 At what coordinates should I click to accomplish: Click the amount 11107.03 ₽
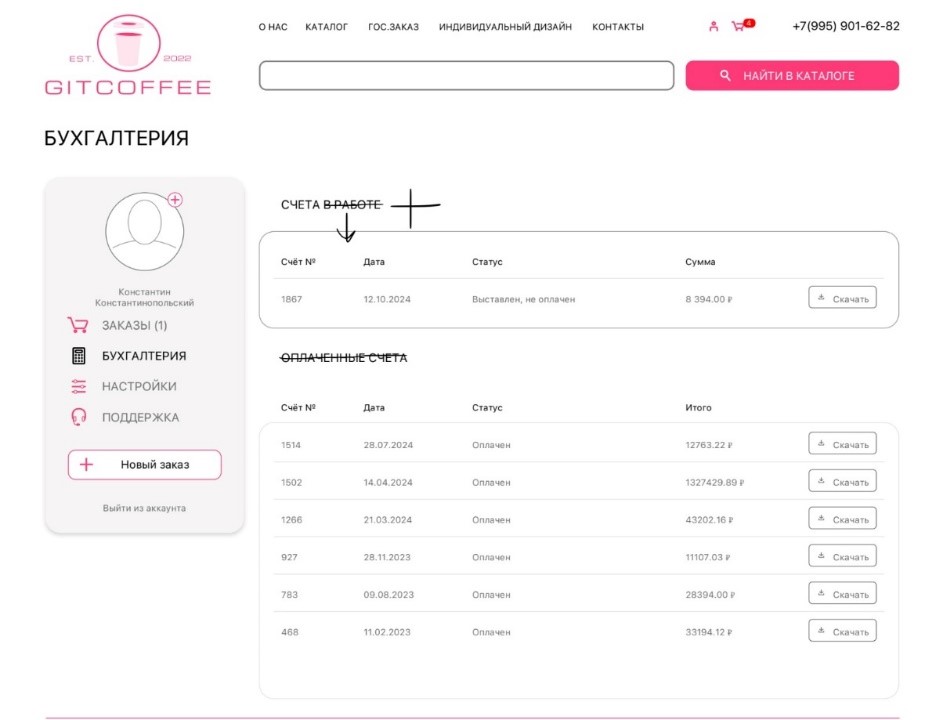[707, 557]
